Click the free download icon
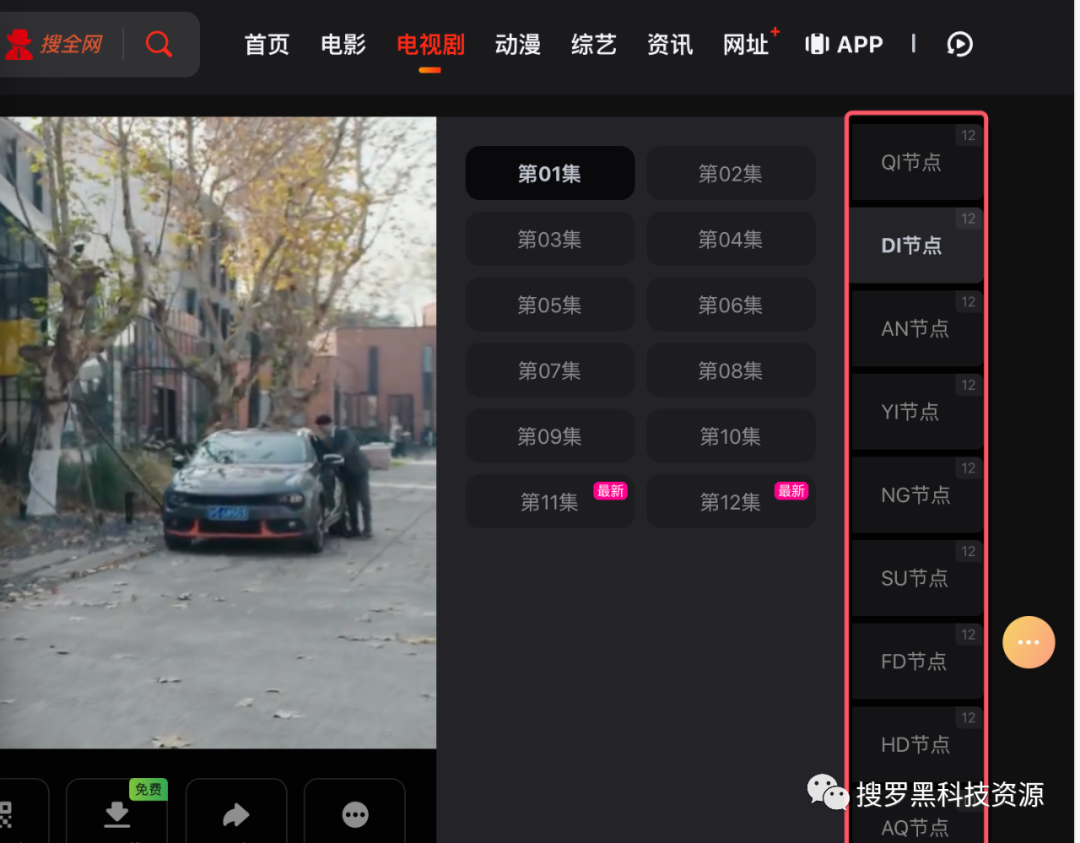 tap(118, 815)
